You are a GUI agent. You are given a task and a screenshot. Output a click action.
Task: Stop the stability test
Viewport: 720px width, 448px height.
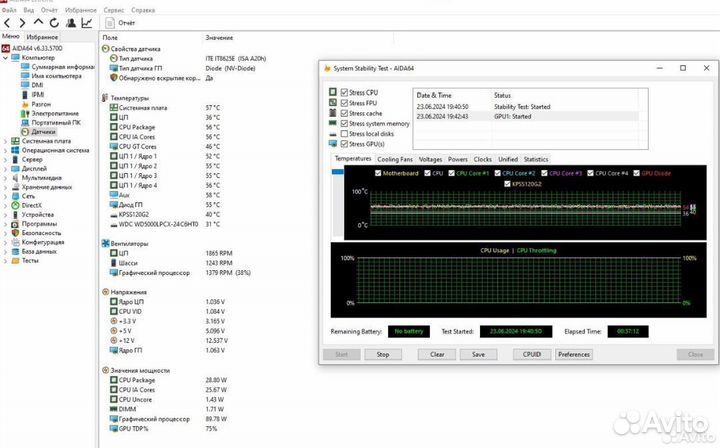pyautogui.click(x=383, y=354)
